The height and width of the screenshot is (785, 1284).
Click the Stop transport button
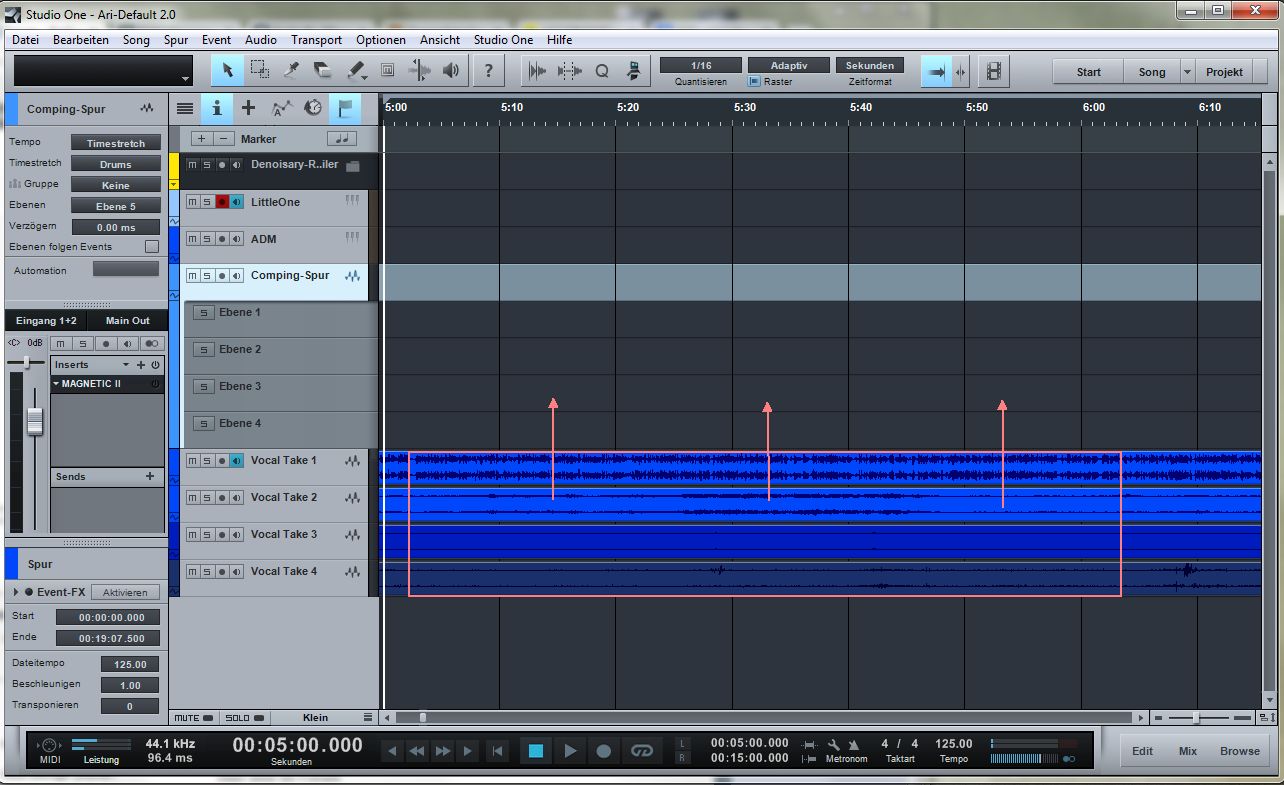click(536, 751)
